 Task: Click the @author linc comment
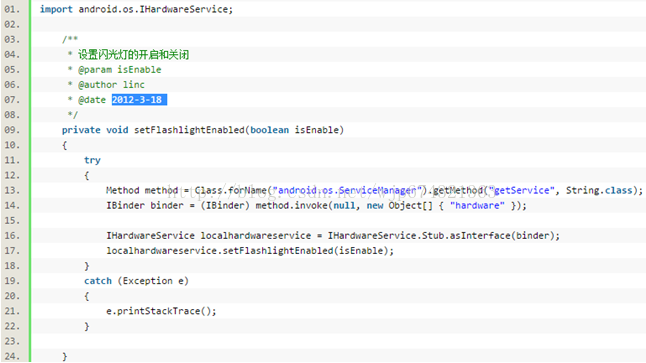point(111,85)
